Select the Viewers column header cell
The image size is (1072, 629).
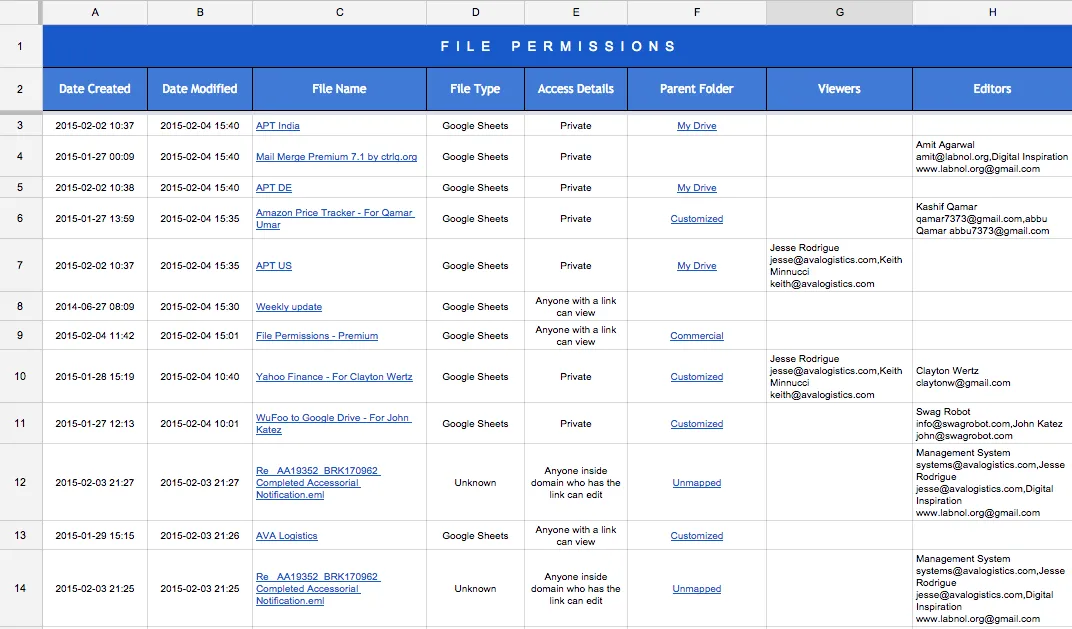838,89
